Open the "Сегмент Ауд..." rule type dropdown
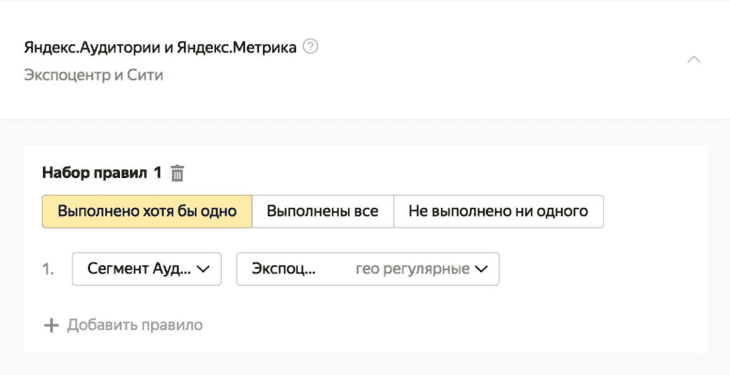 [x=147, y=269]
